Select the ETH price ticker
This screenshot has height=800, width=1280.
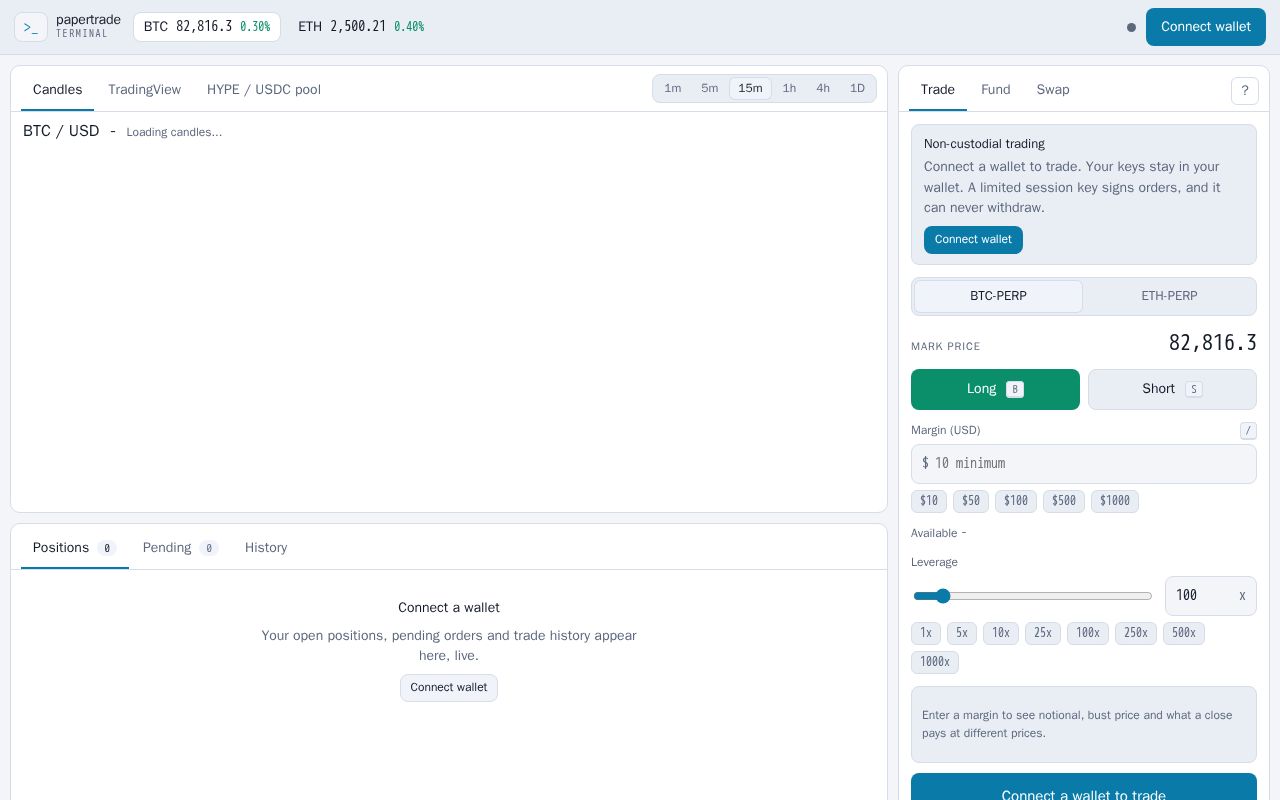(361, 27)
